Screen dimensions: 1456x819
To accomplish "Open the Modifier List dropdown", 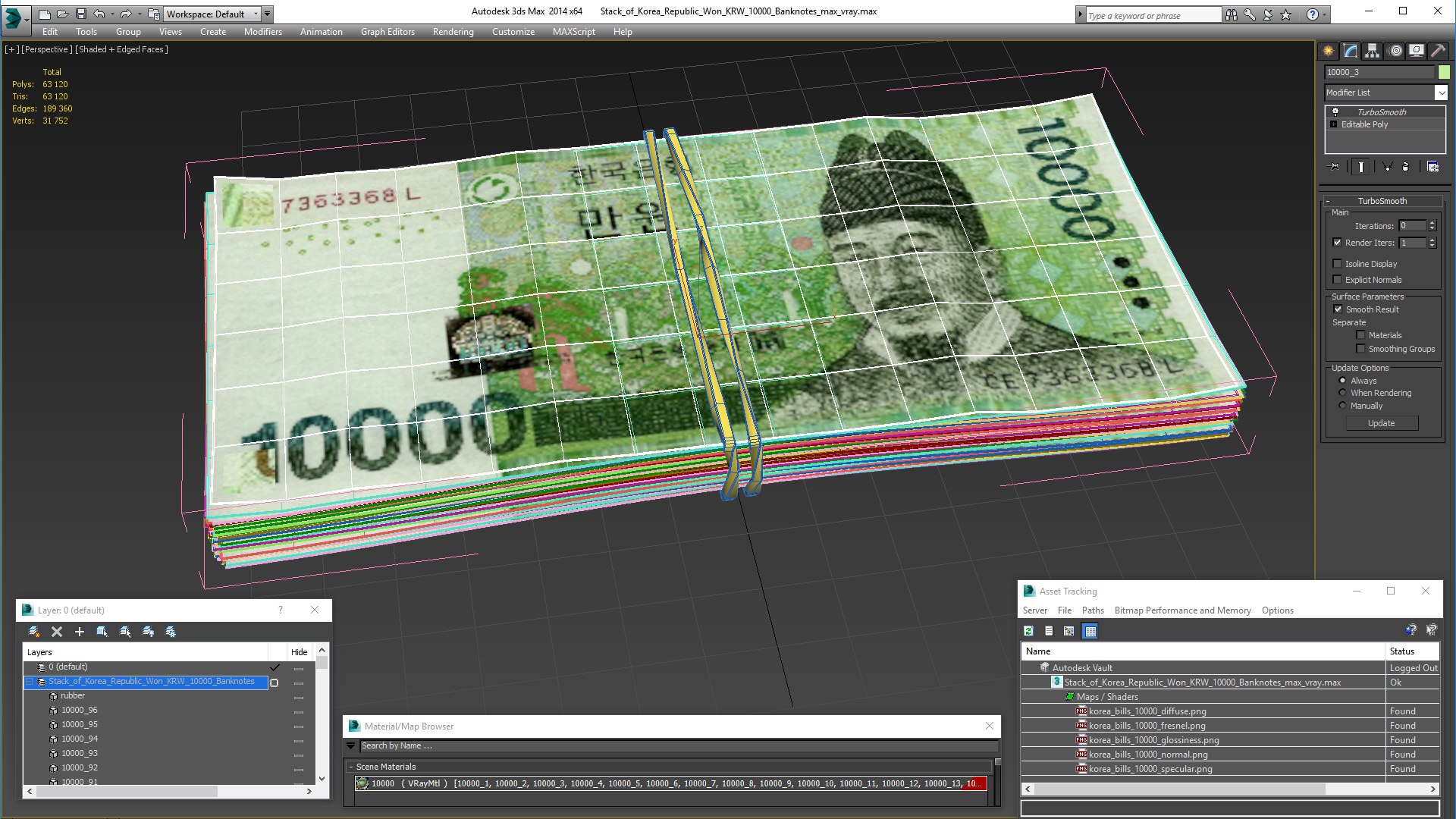I will pos(1441,93).
